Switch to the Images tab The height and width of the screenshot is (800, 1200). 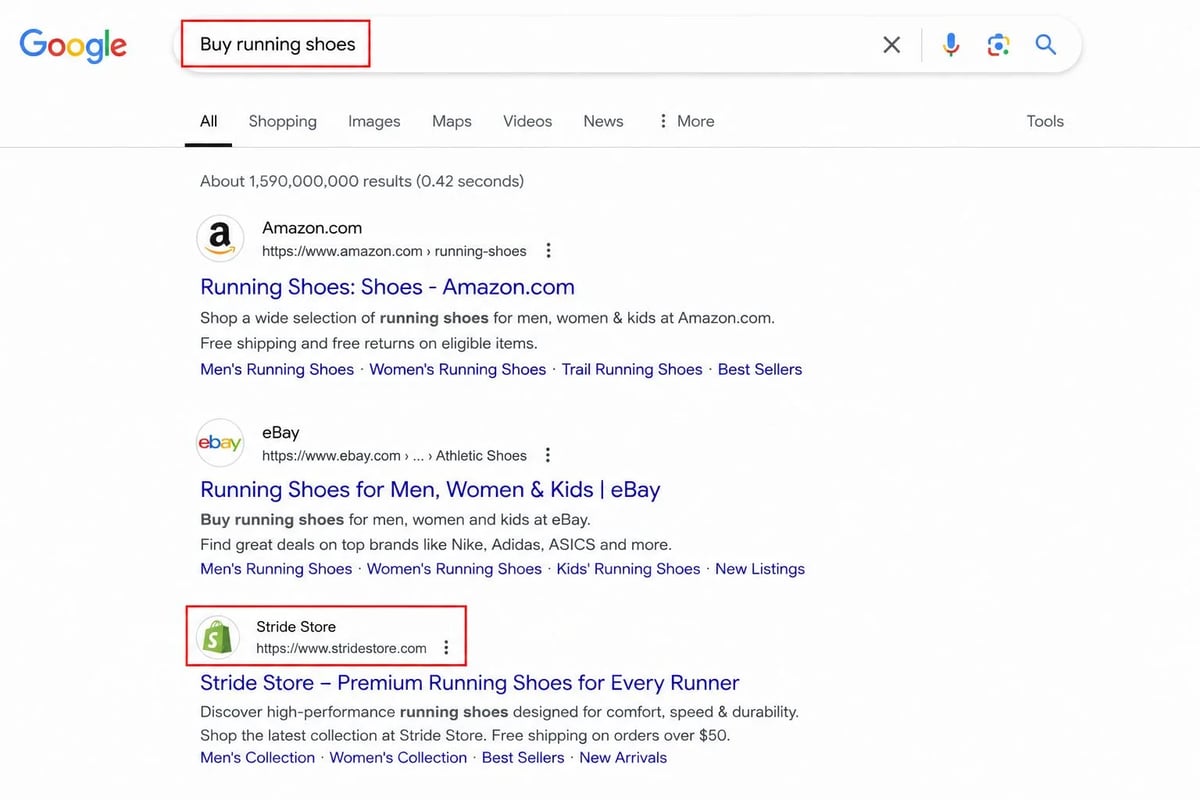[x=374, y=121]
